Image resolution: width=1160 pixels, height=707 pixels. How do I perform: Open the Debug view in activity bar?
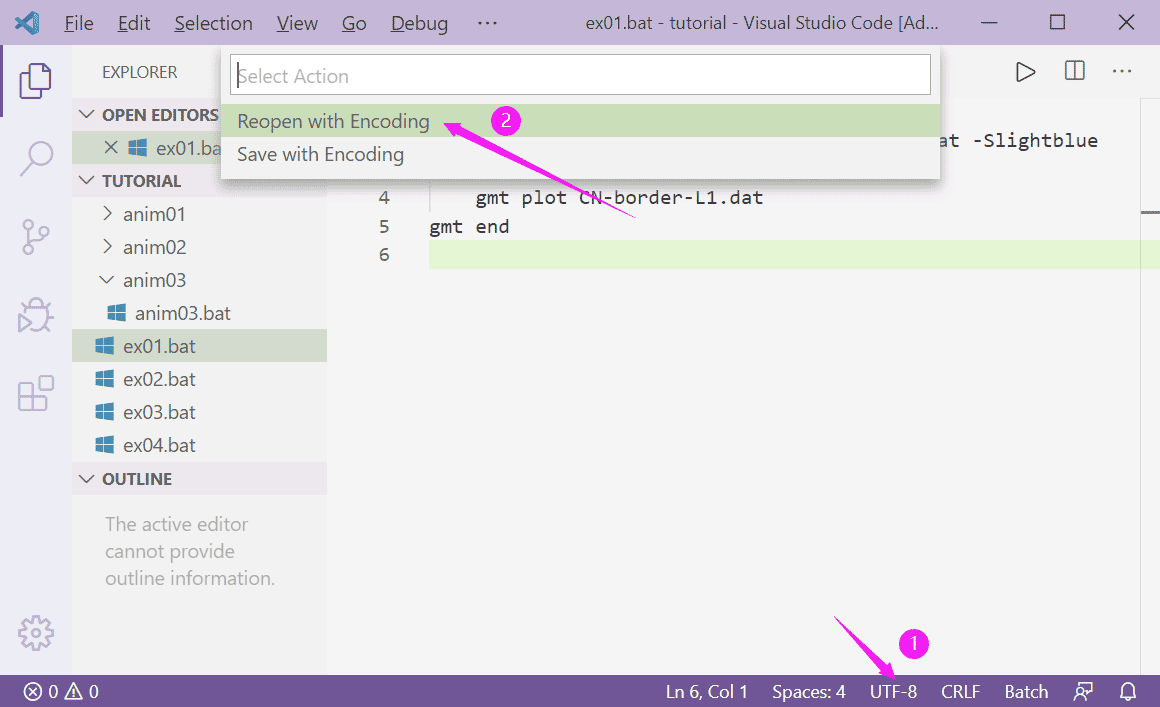(x=35, y=315)
